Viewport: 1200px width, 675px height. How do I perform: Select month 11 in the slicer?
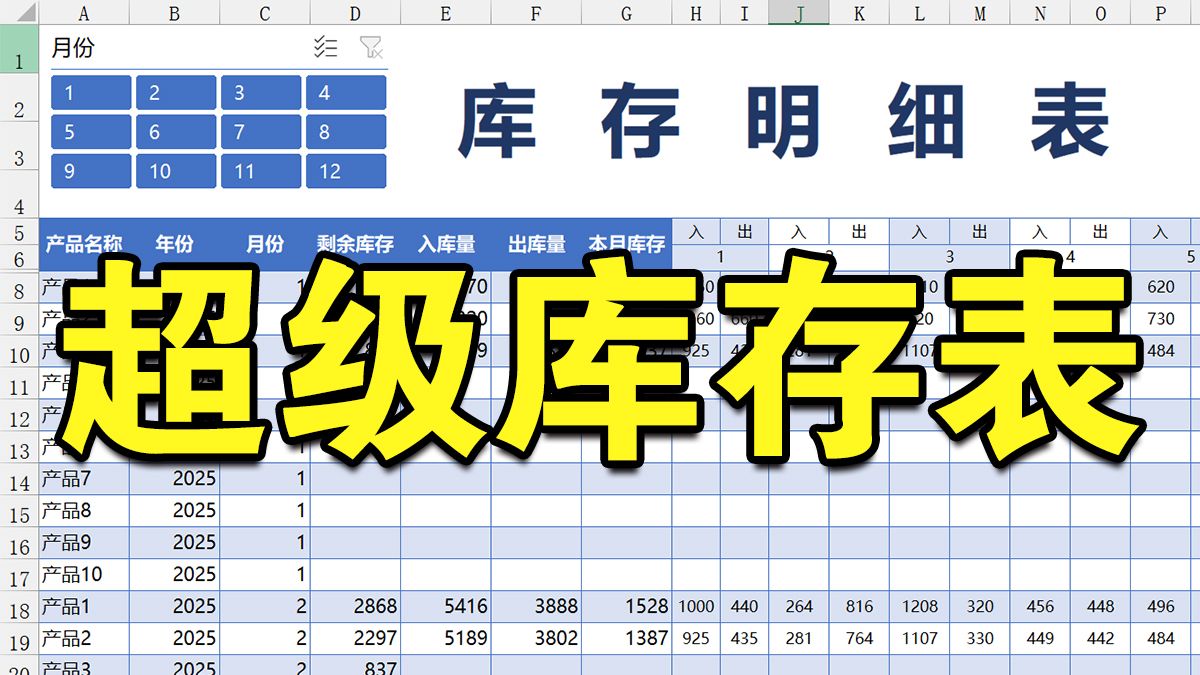[261, 171]
